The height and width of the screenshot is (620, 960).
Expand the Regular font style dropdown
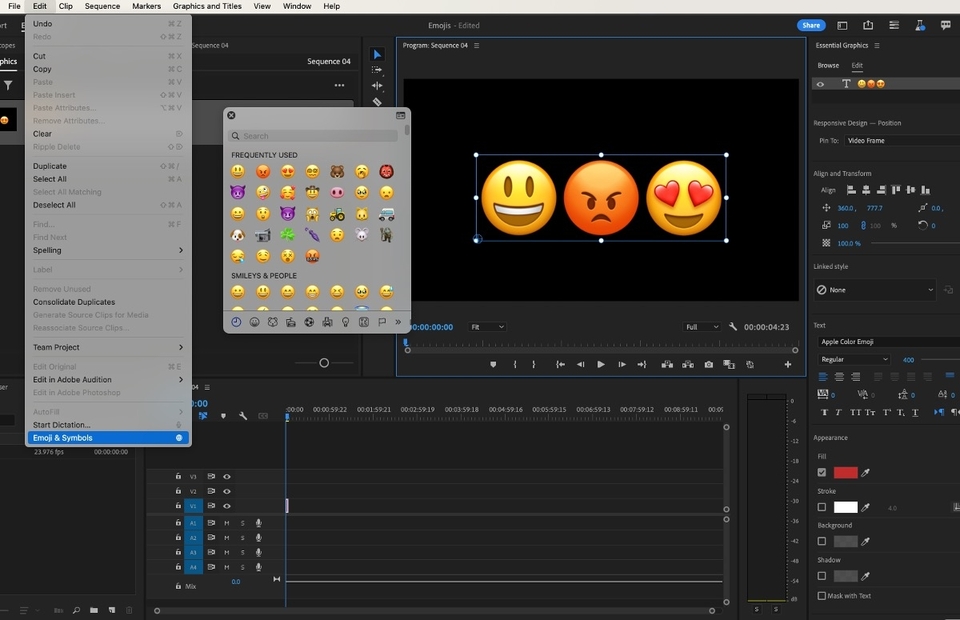pyautogui.click(x=854, y=359)
